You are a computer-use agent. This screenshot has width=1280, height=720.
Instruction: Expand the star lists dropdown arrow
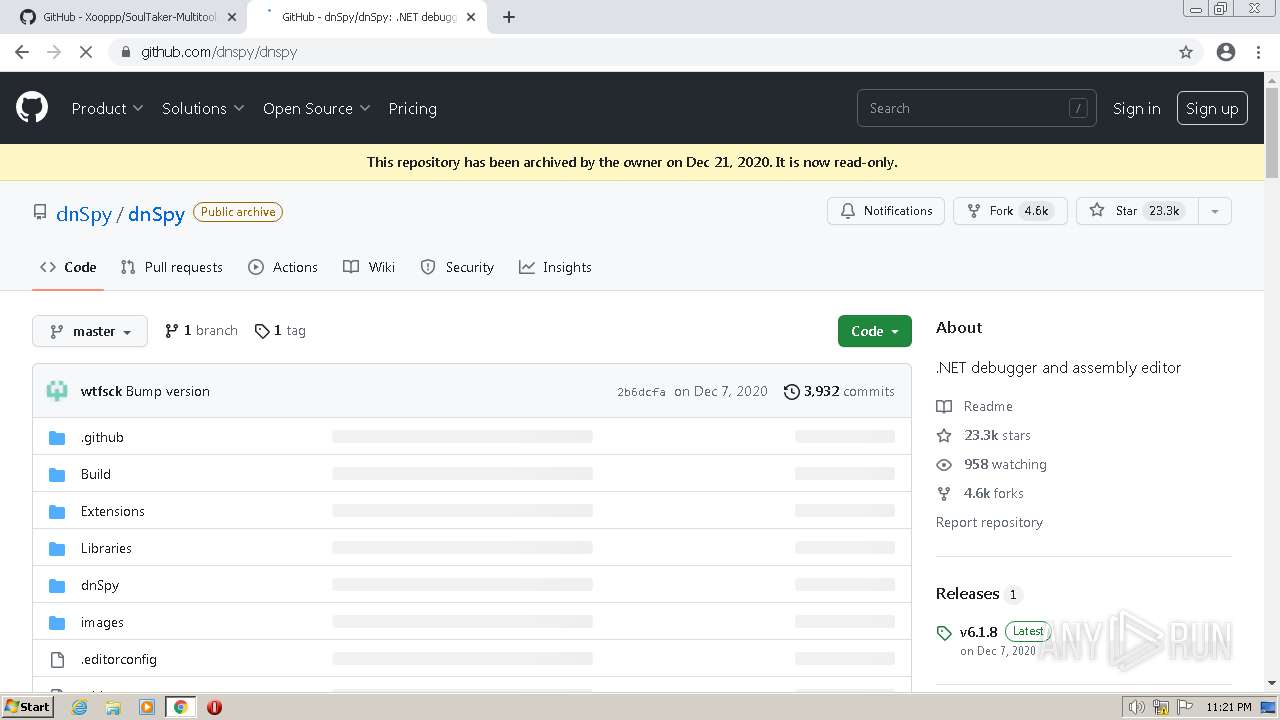[1215, 211]
